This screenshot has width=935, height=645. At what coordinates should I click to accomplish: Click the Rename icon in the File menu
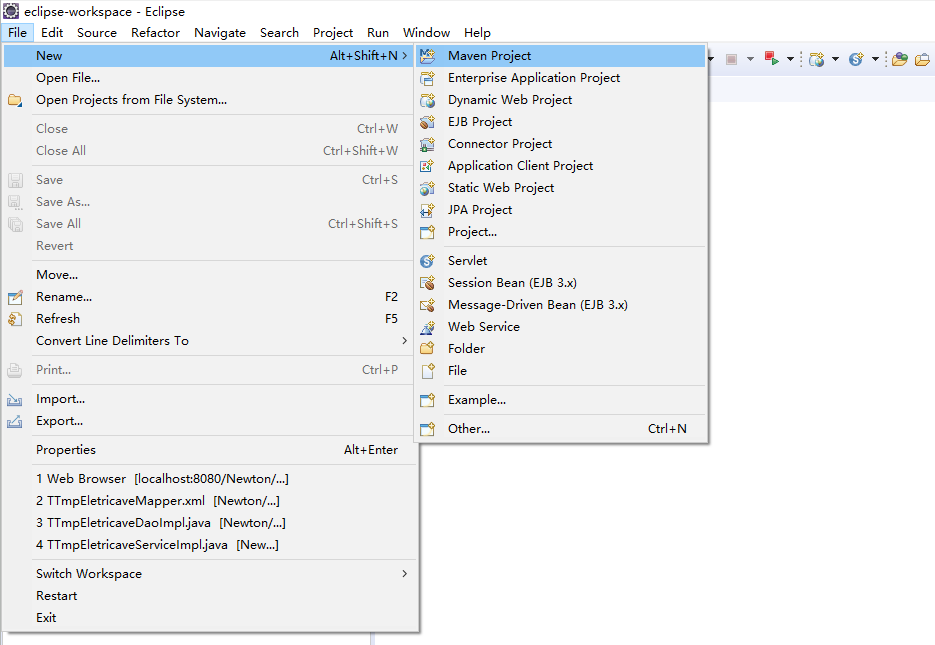[15, 296]
